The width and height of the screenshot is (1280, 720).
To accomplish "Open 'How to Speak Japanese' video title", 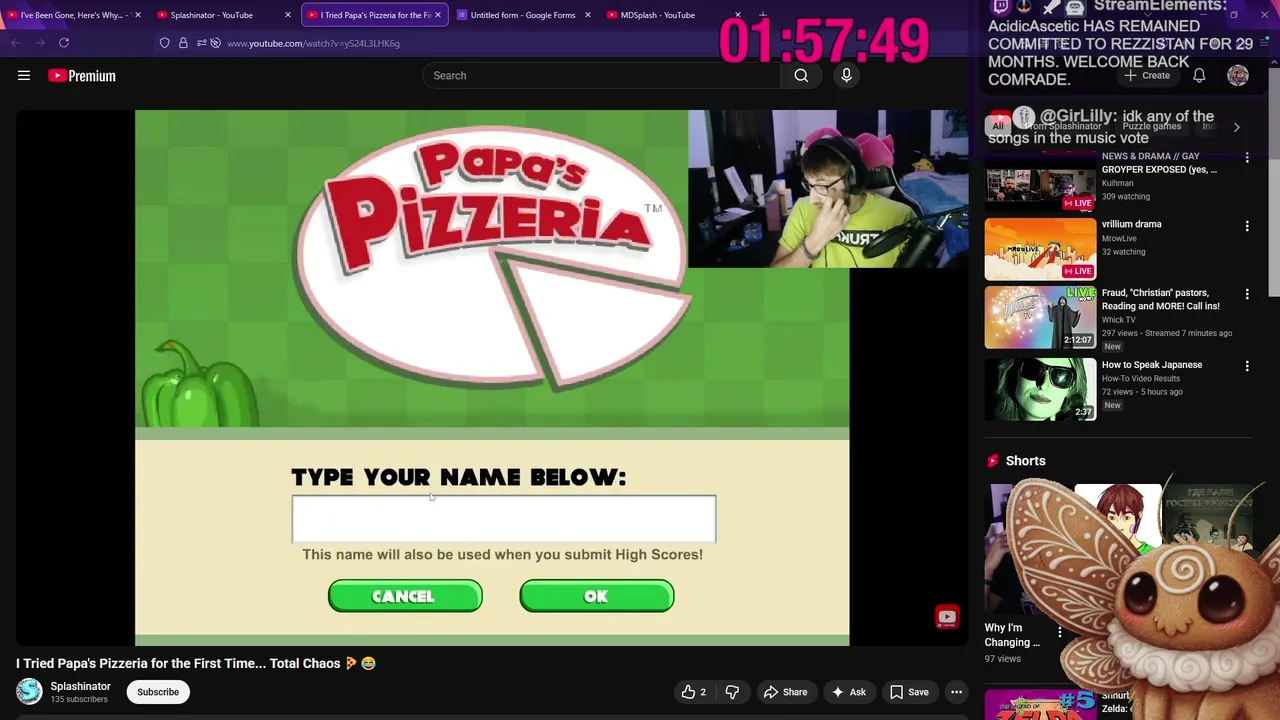I will pos(1152,365).
